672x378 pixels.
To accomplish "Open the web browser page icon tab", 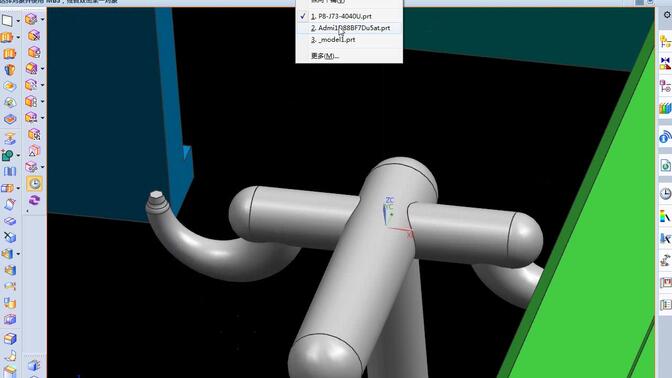I will (x=665, y=165).
